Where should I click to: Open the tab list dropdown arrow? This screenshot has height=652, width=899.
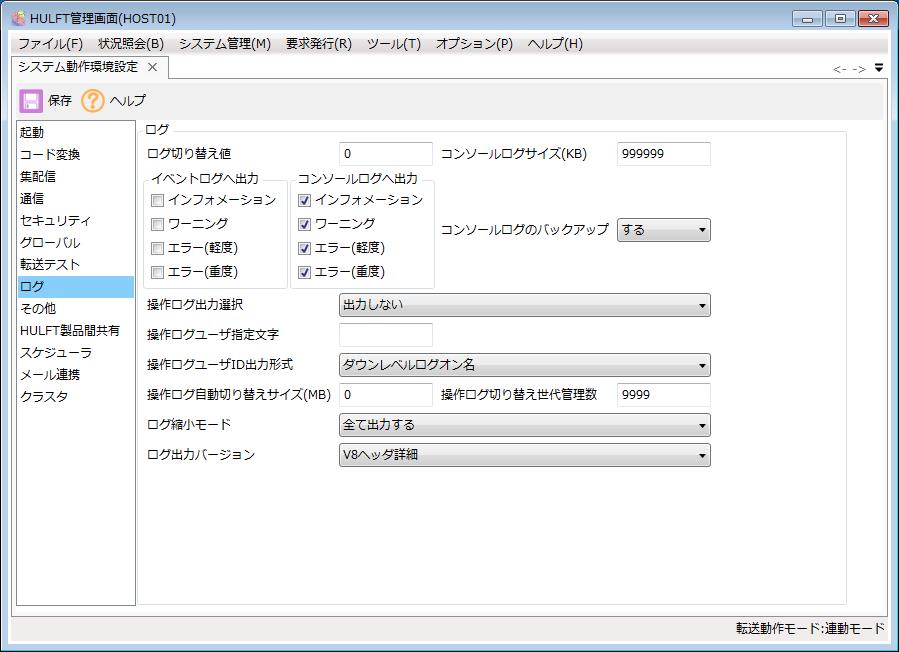(879, 68)
